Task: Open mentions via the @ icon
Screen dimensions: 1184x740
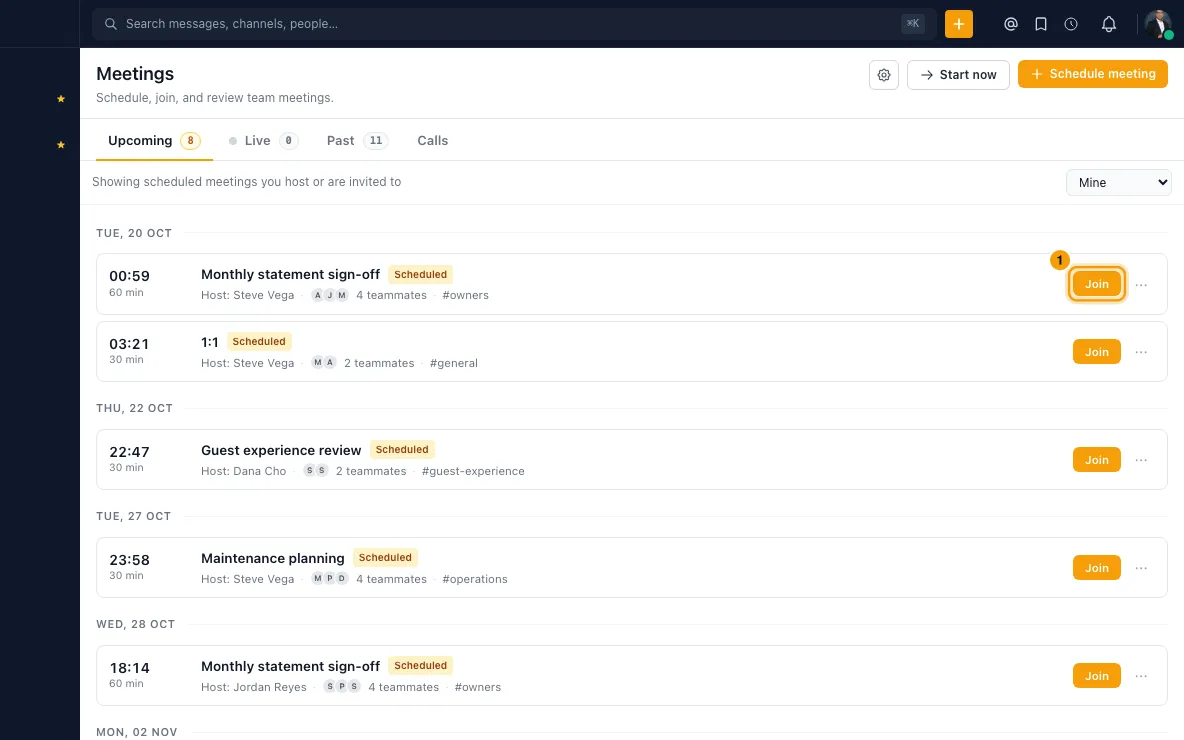Action: pos(1010,24)
